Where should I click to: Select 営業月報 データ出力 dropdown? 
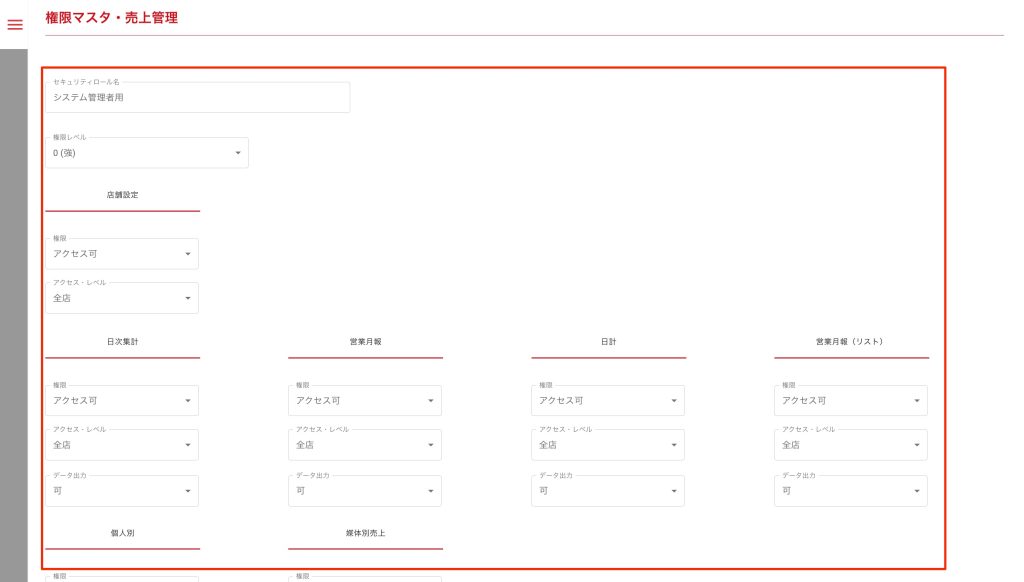(365, 491)
